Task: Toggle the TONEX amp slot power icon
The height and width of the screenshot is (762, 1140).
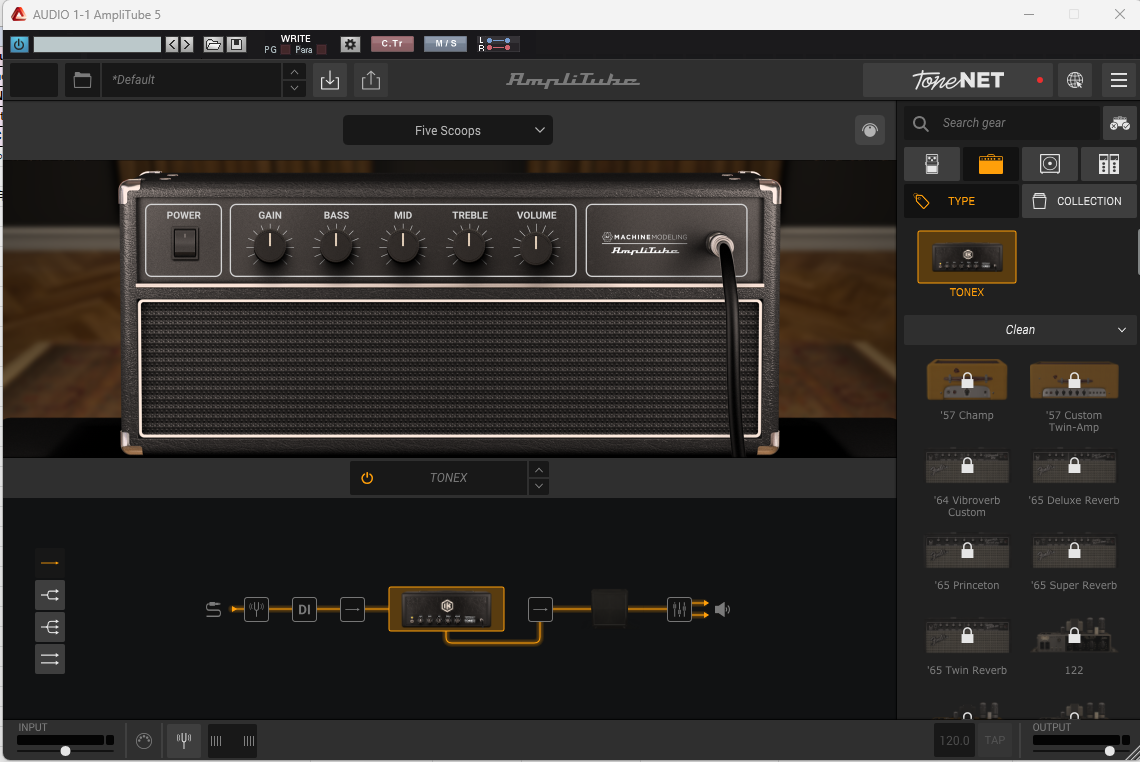Action: pos(367,478)
